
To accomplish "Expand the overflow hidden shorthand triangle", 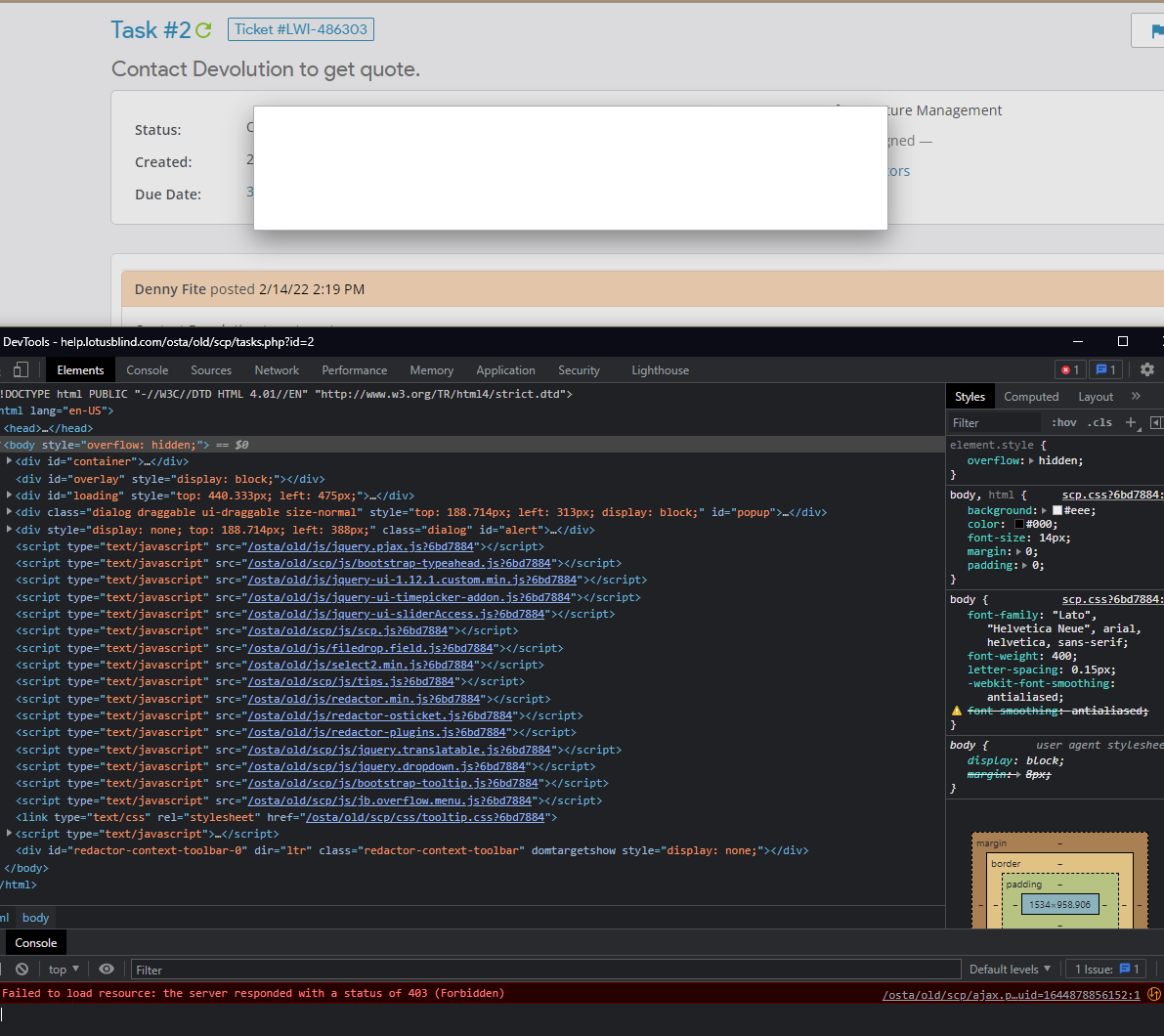I will [x=1031, y=461].
